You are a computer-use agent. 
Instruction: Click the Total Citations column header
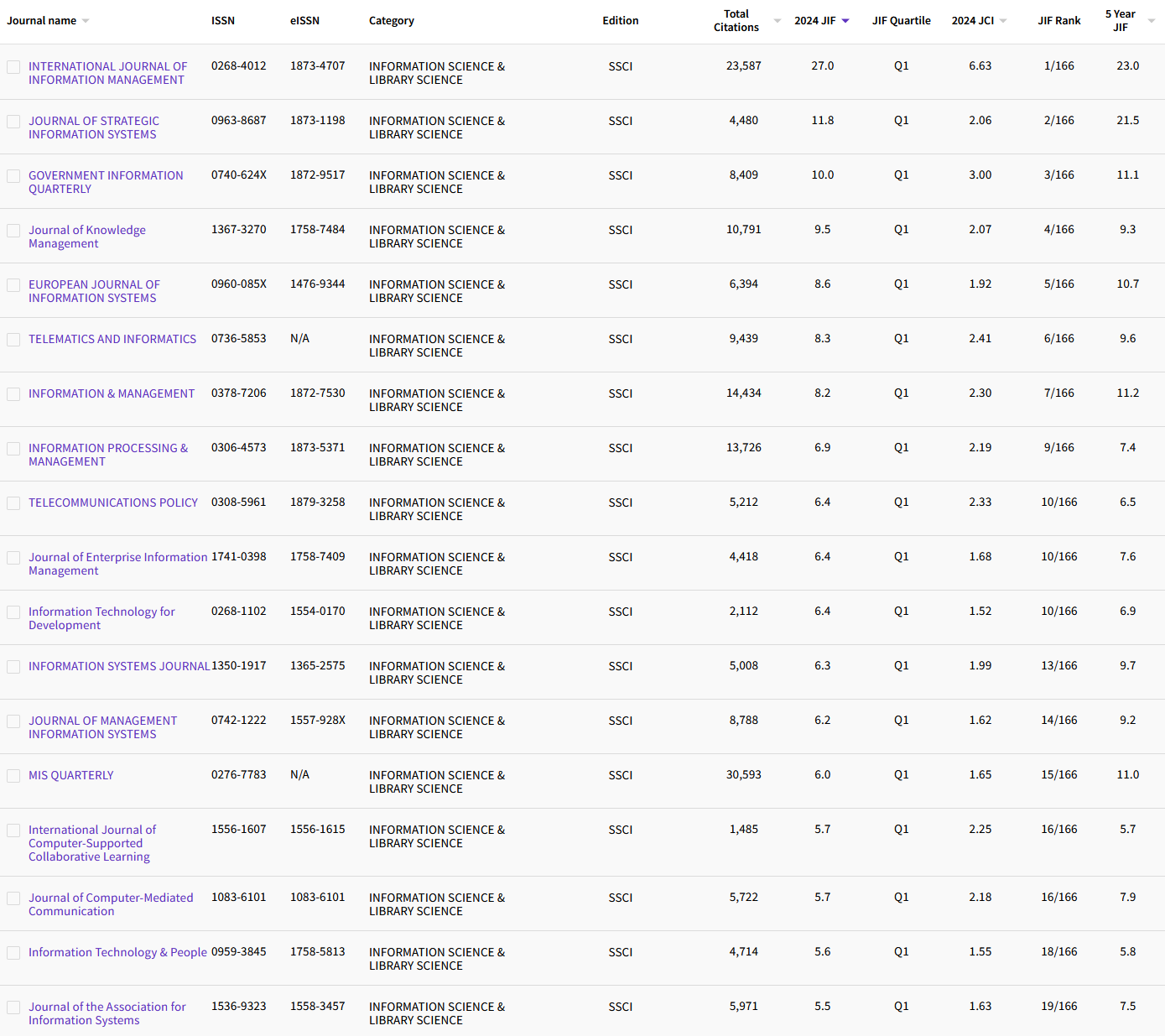pyautogui.click(x=736, y=21)
